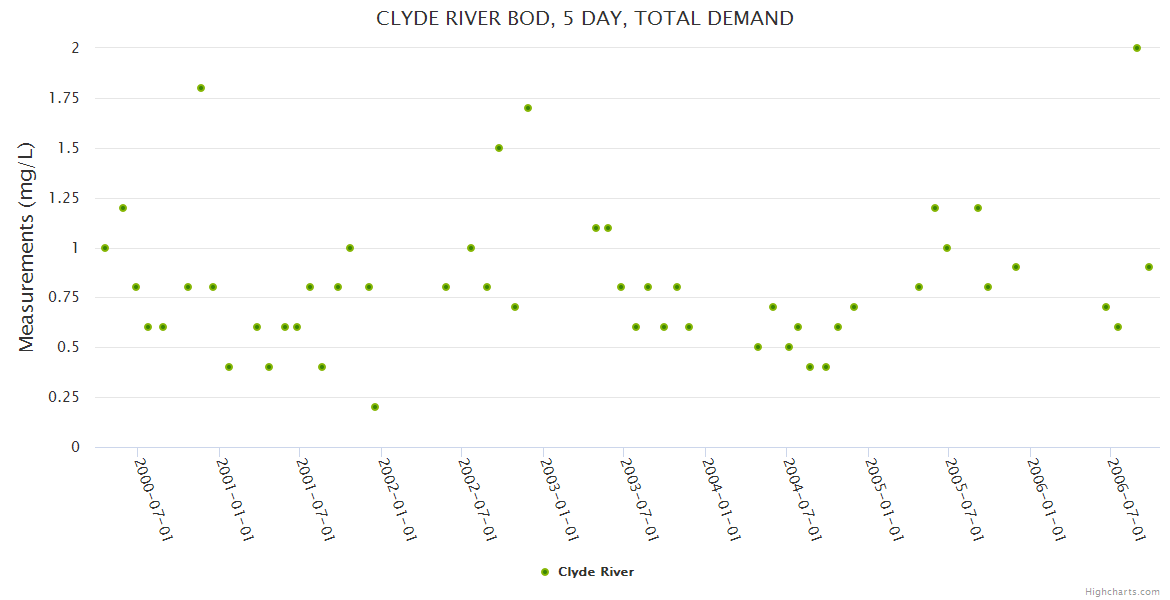Click the 1.8 mg/L data point in late 2000
Screen dimensions: 1170x600
tap(201, 88)
